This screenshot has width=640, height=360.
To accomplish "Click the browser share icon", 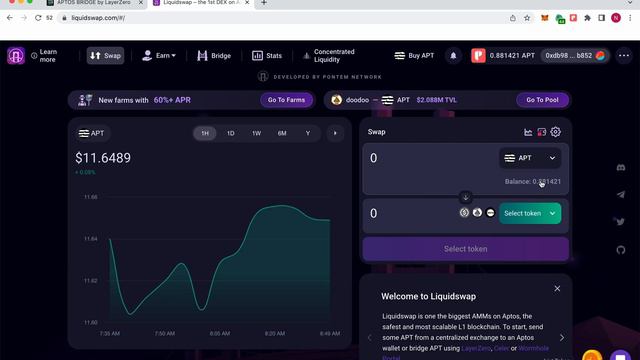I will click(x=513, y=18).
